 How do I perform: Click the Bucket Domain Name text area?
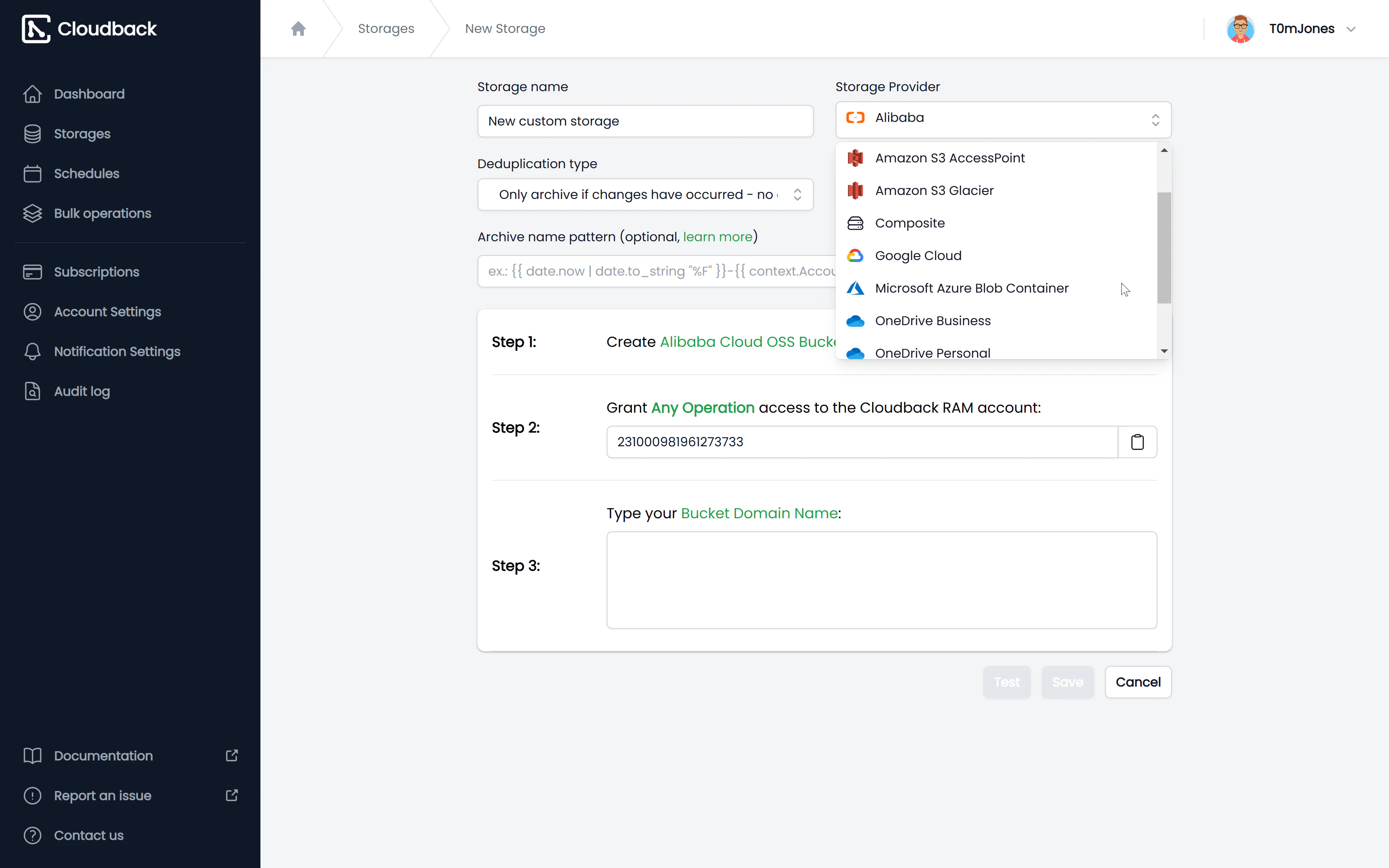click(881, 580)
